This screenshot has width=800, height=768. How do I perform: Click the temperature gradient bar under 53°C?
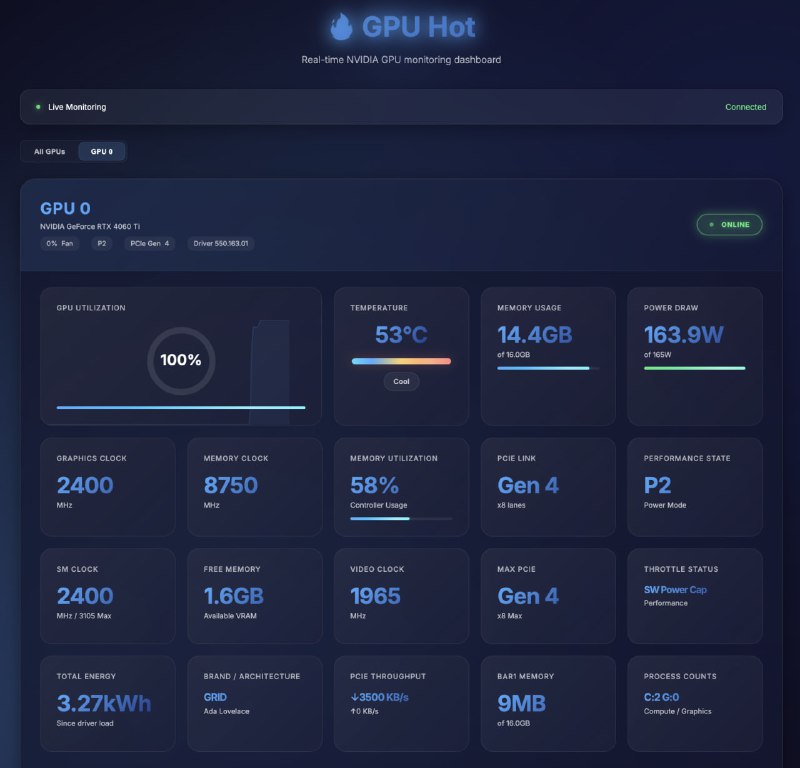pyautogui.click(x=401, y=360)
